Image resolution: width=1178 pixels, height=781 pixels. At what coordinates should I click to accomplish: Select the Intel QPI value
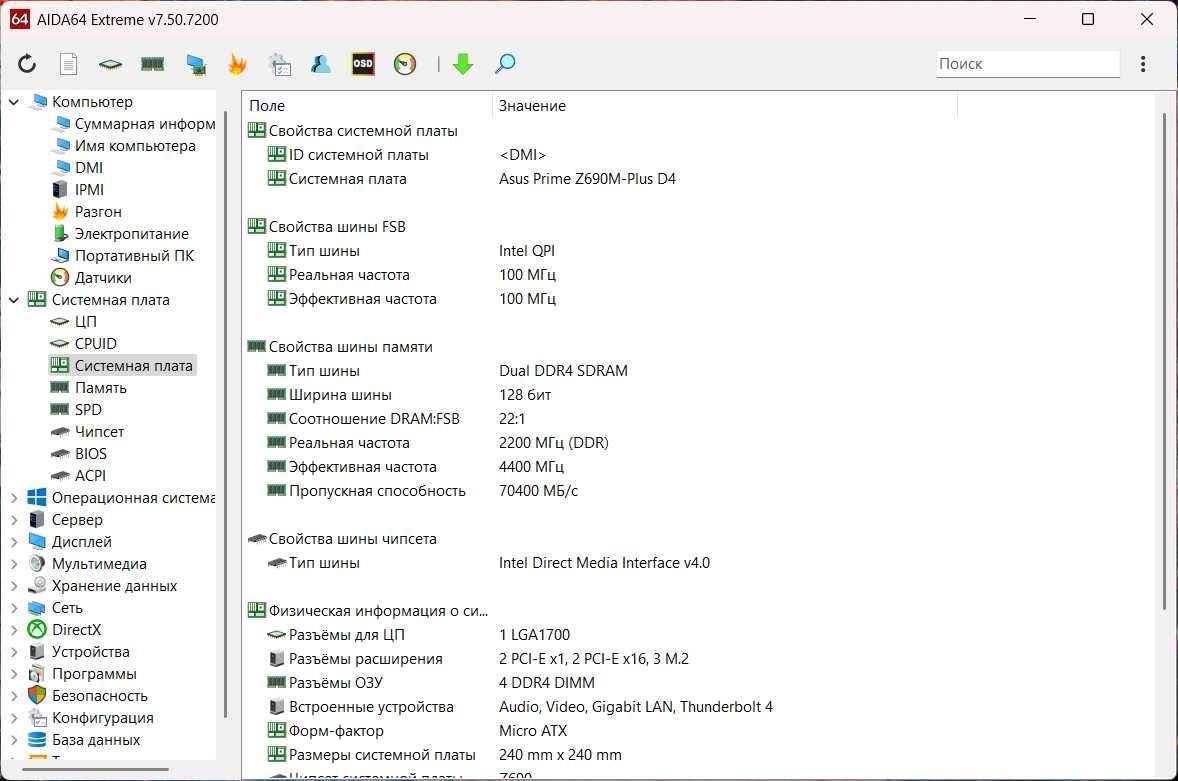[527, 251]
